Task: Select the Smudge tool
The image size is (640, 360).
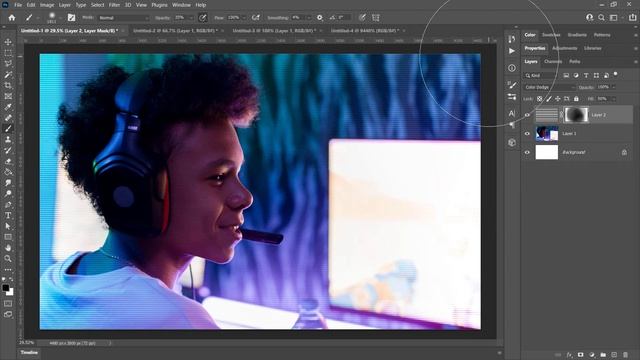Action: click(x=8, y=183)
